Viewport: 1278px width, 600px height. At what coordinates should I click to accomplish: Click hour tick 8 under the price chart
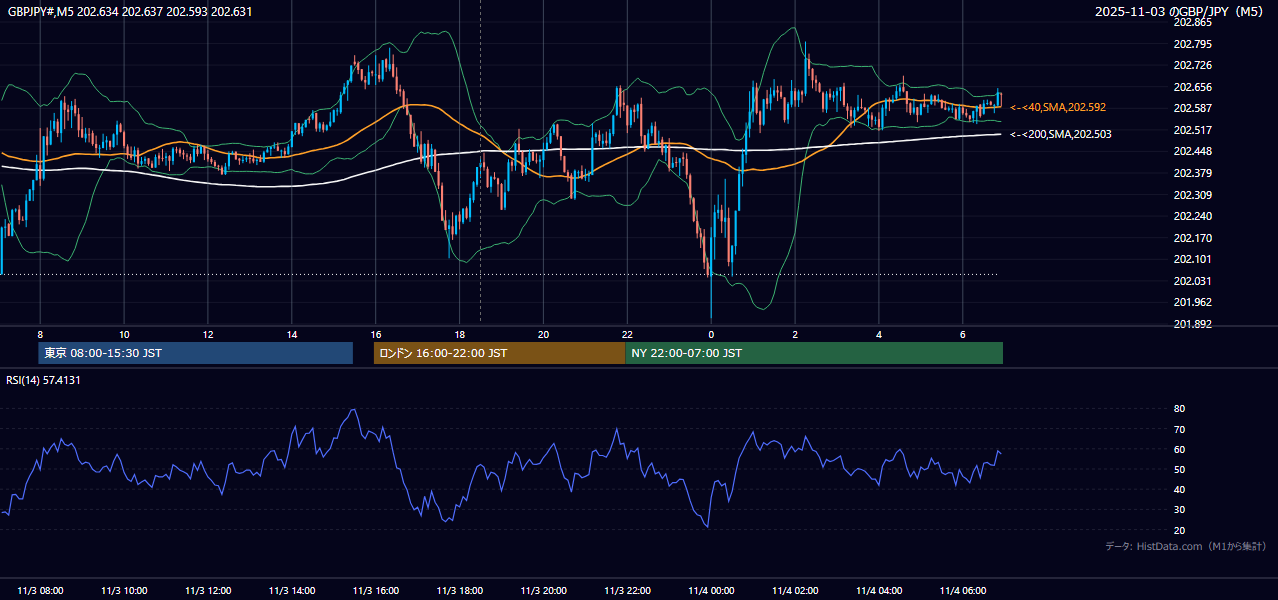click(40, 334)
